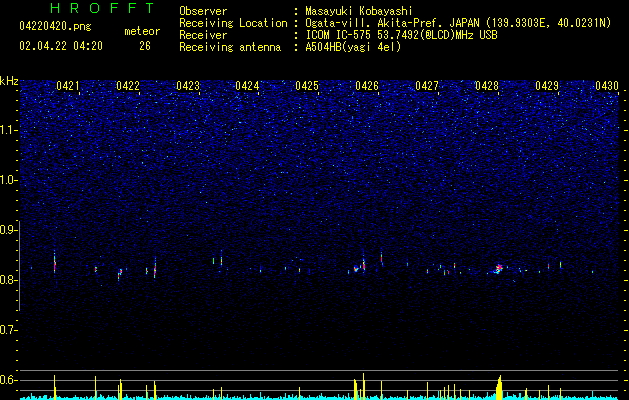Click the 'Receiver' field label
The image size is (629, 400).
(203, 35)
